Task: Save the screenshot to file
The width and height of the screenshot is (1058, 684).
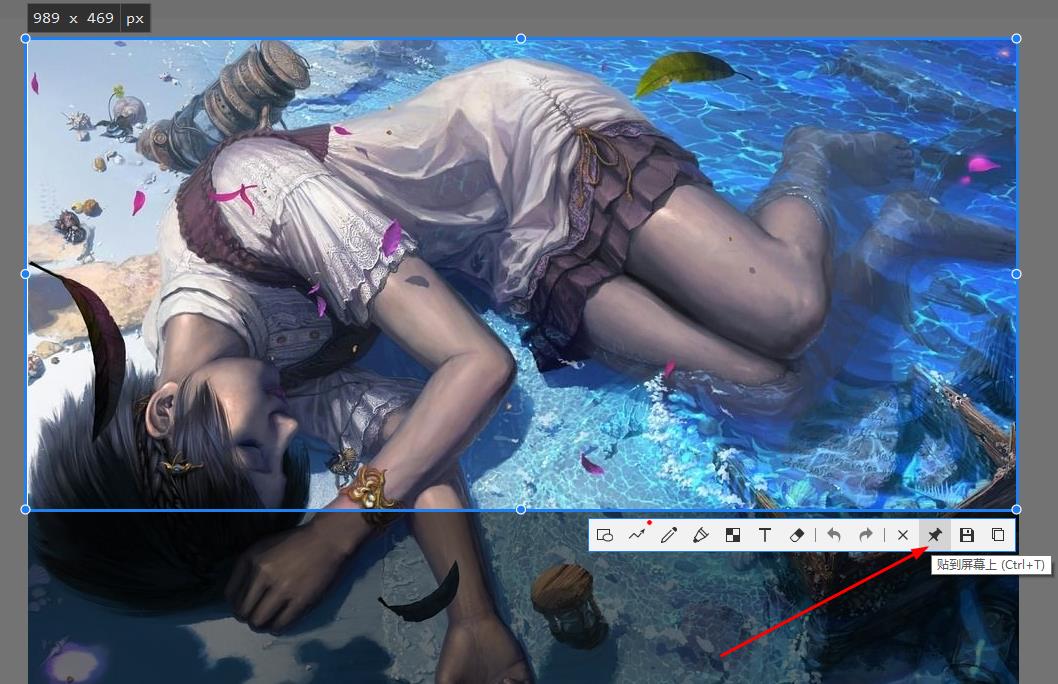Action: [x=966, y=535]
